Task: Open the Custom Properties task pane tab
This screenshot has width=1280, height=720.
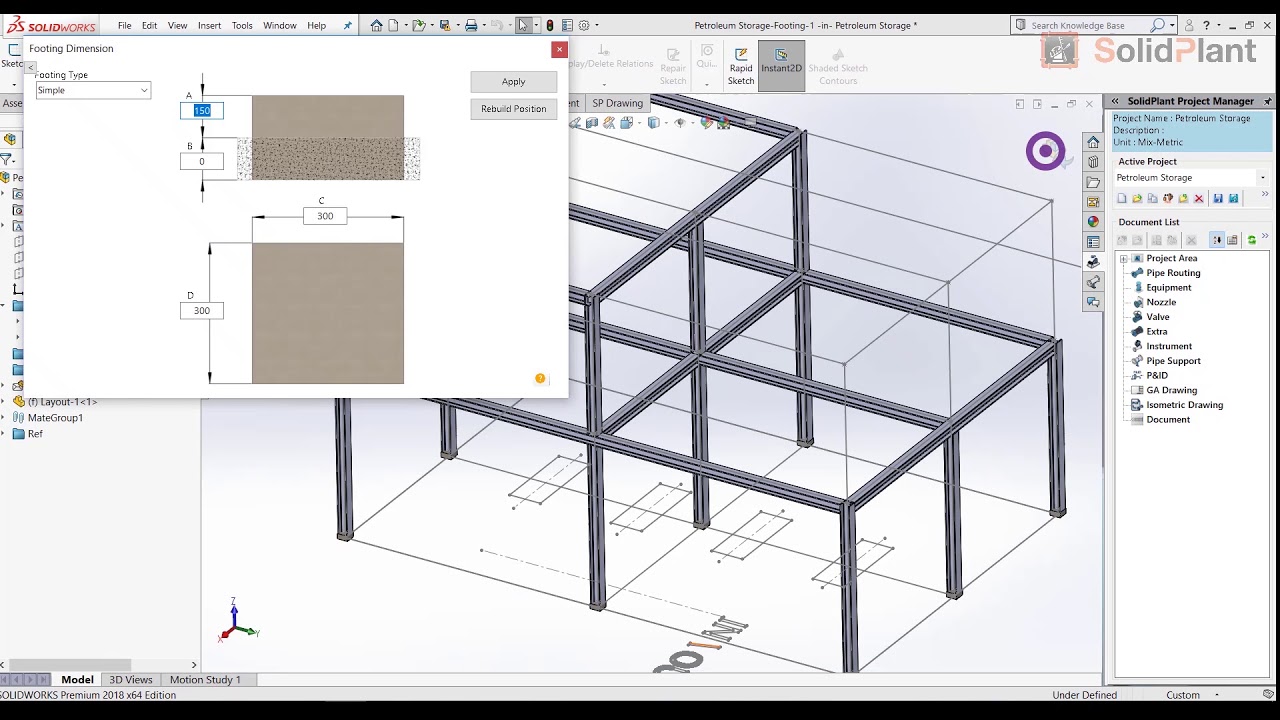Action: (x=1093, y=242)
